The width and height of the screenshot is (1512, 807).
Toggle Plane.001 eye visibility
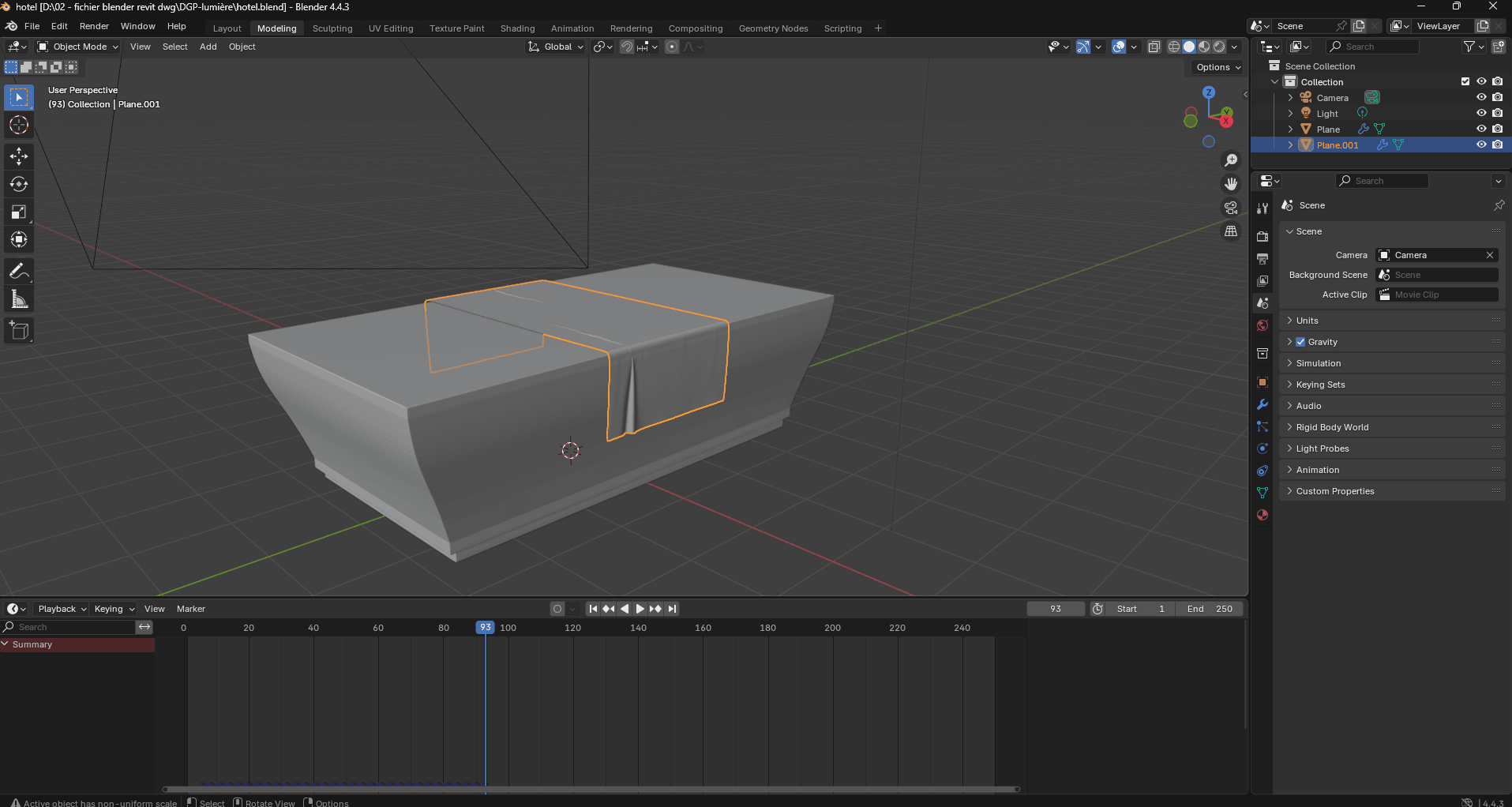[x=1481, y=145]
